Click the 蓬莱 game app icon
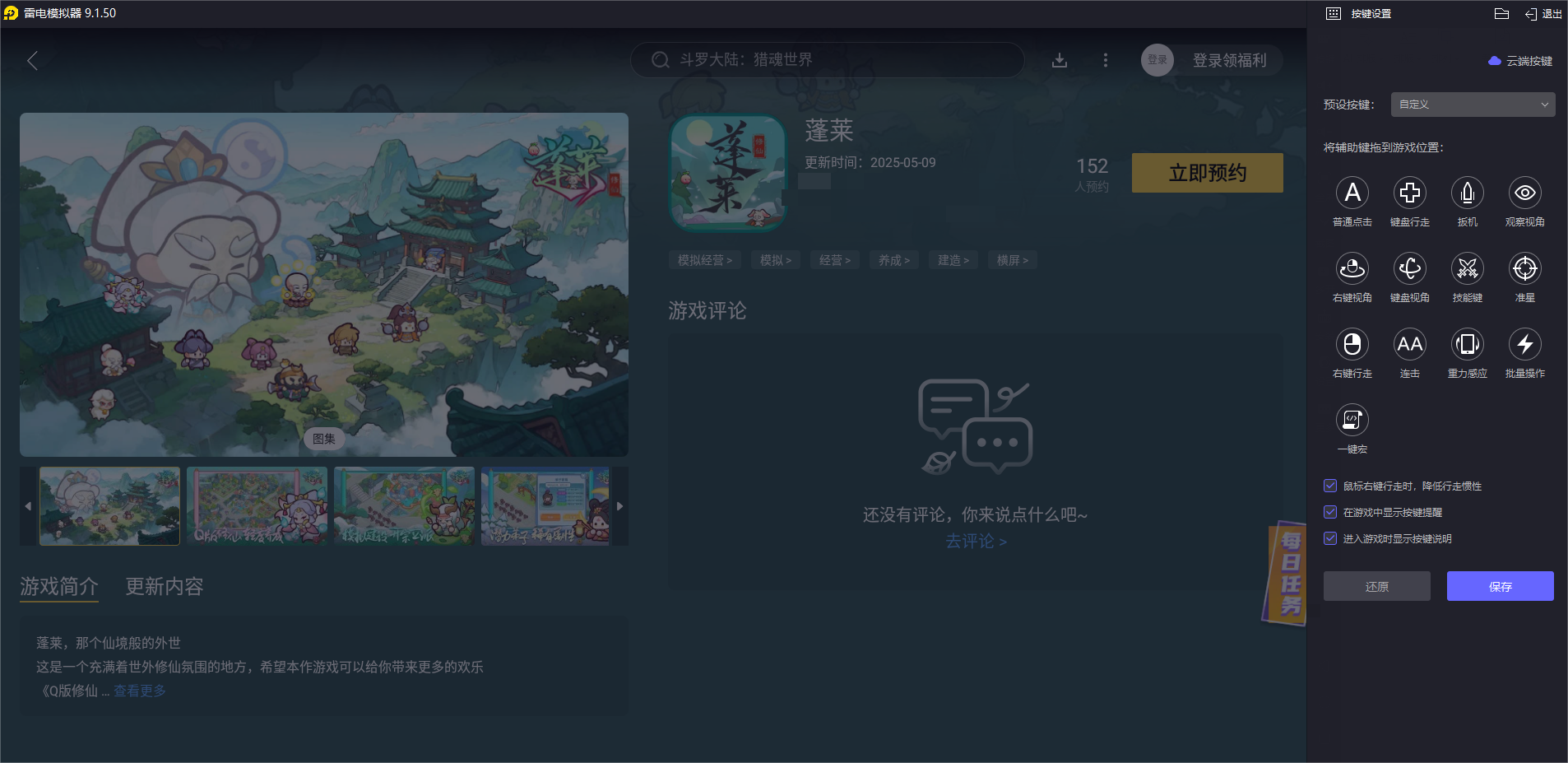Image resolution: width=1568 pixels, height=763 pixels. point(728,173)
